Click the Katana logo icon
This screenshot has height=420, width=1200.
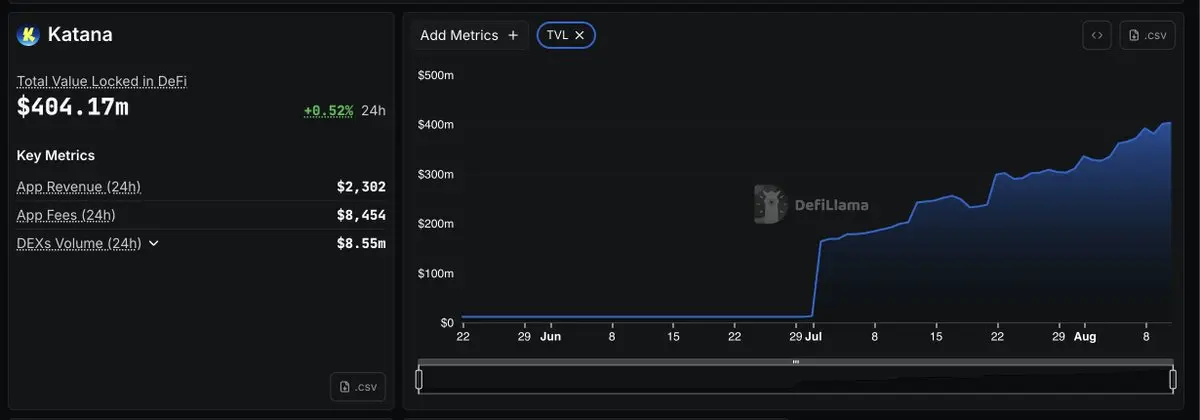pos(28,35)
